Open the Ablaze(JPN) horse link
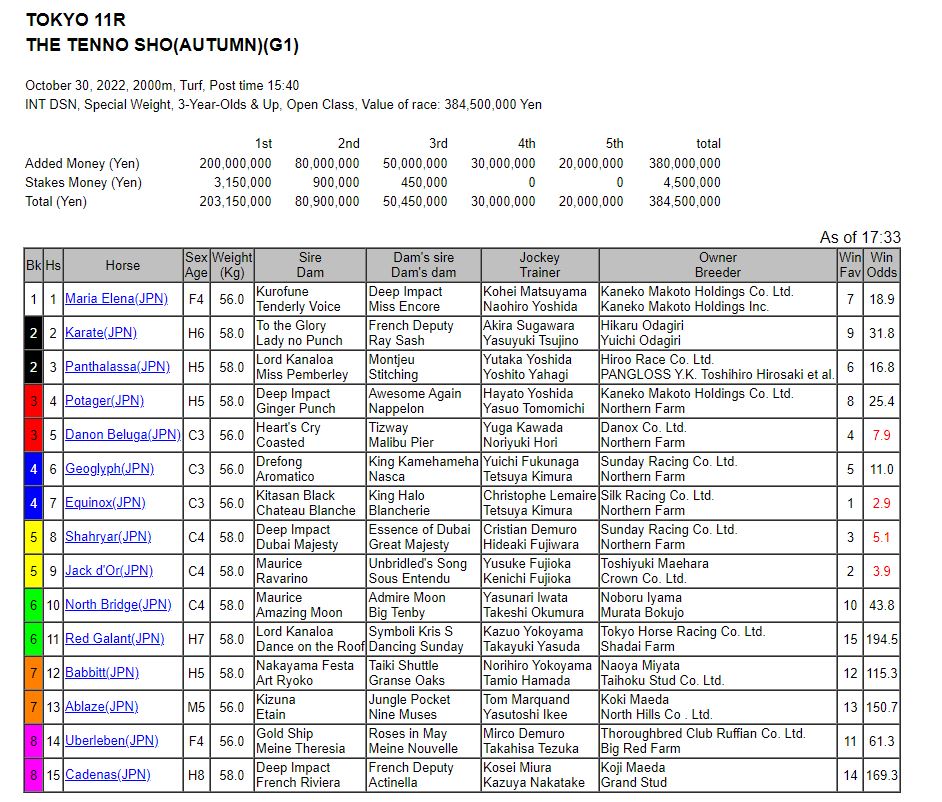Image resolution: width=942 pixels, height=802 pixels. pos(102,706)
